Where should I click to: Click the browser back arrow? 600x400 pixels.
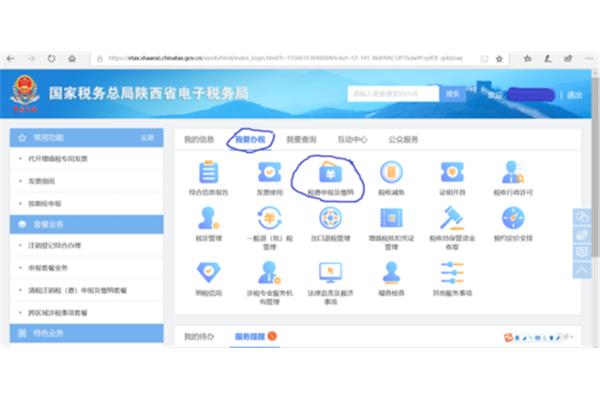[11, 59]
